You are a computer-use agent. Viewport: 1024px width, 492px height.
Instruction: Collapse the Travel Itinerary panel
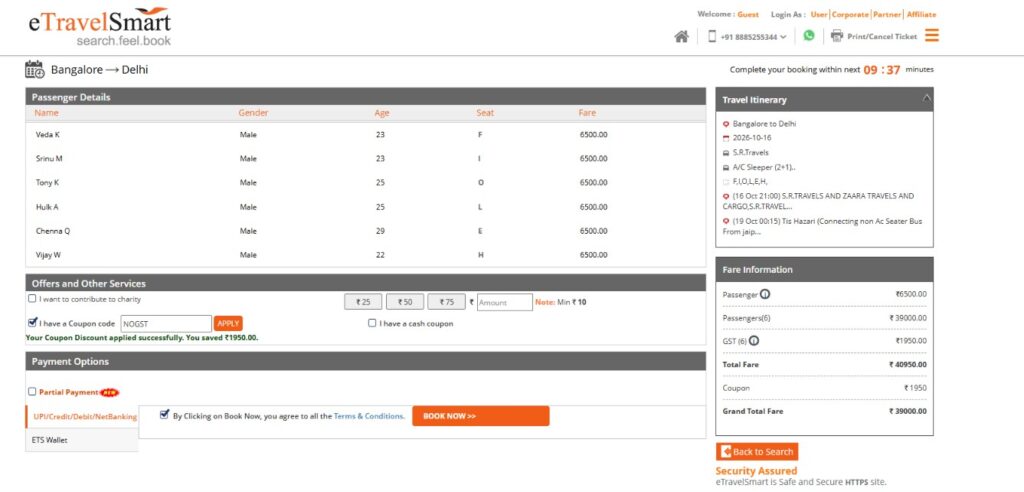click(x=926, y=99)
